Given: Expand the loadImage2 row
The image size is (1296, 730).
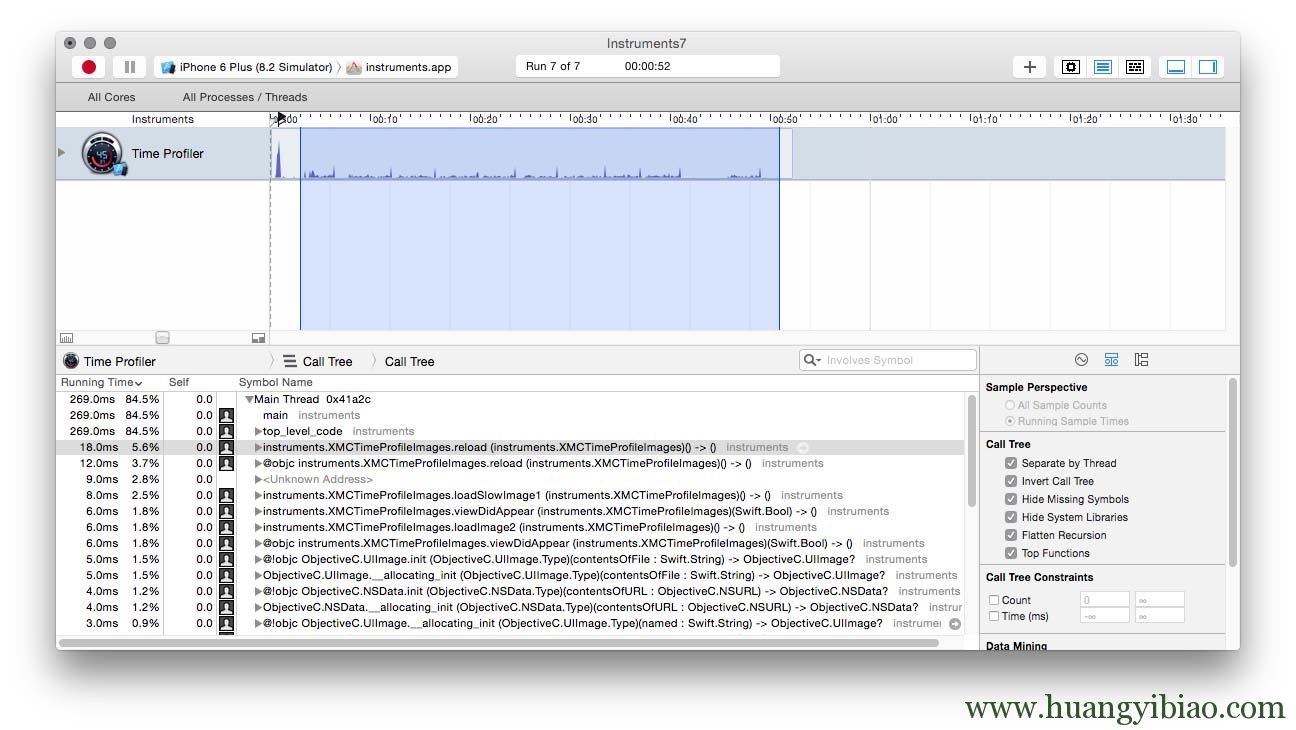Looking at the screenshot, I should (x=259, y=527).
